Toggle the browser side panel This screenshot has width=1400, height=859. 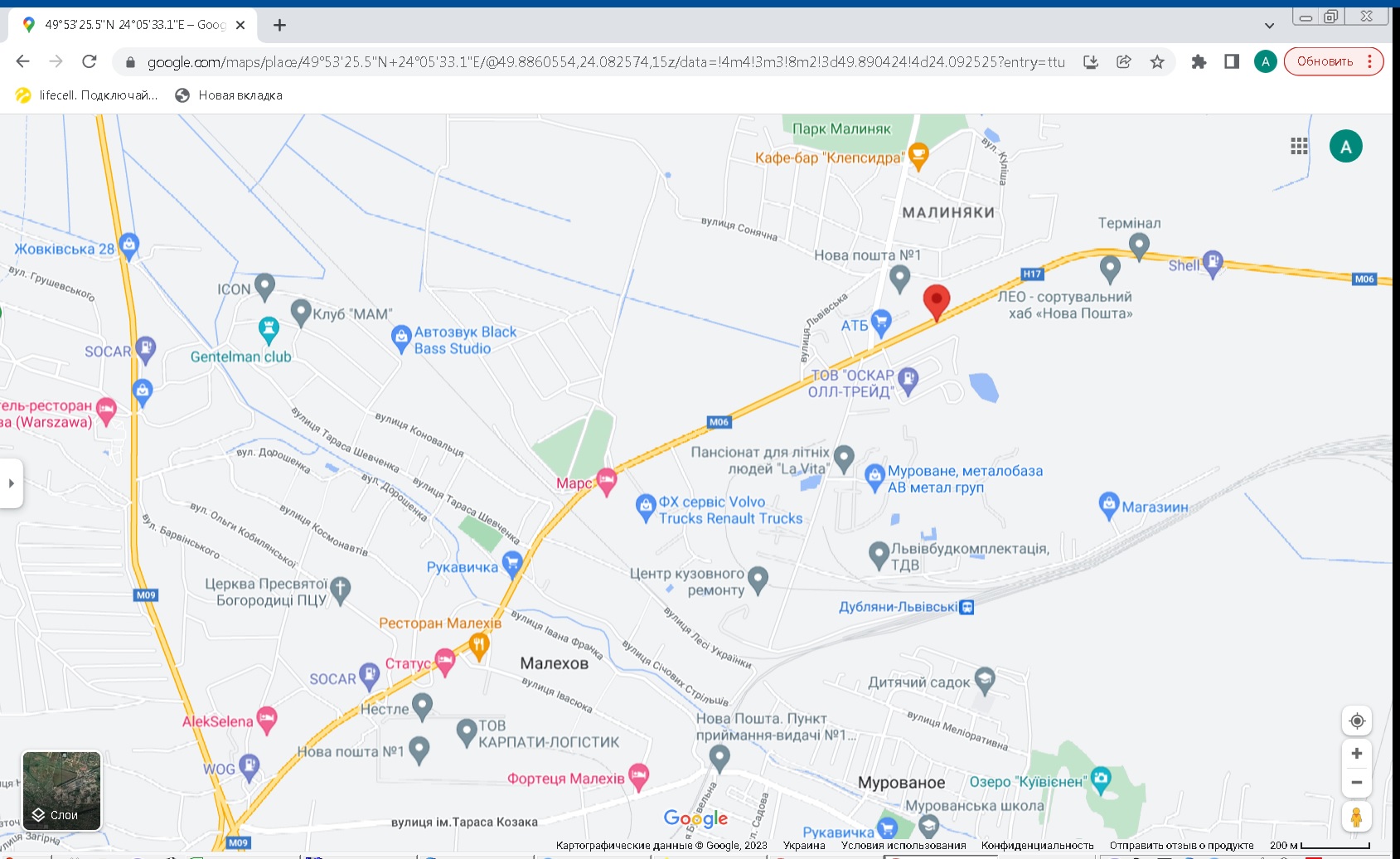[1232, 61]
